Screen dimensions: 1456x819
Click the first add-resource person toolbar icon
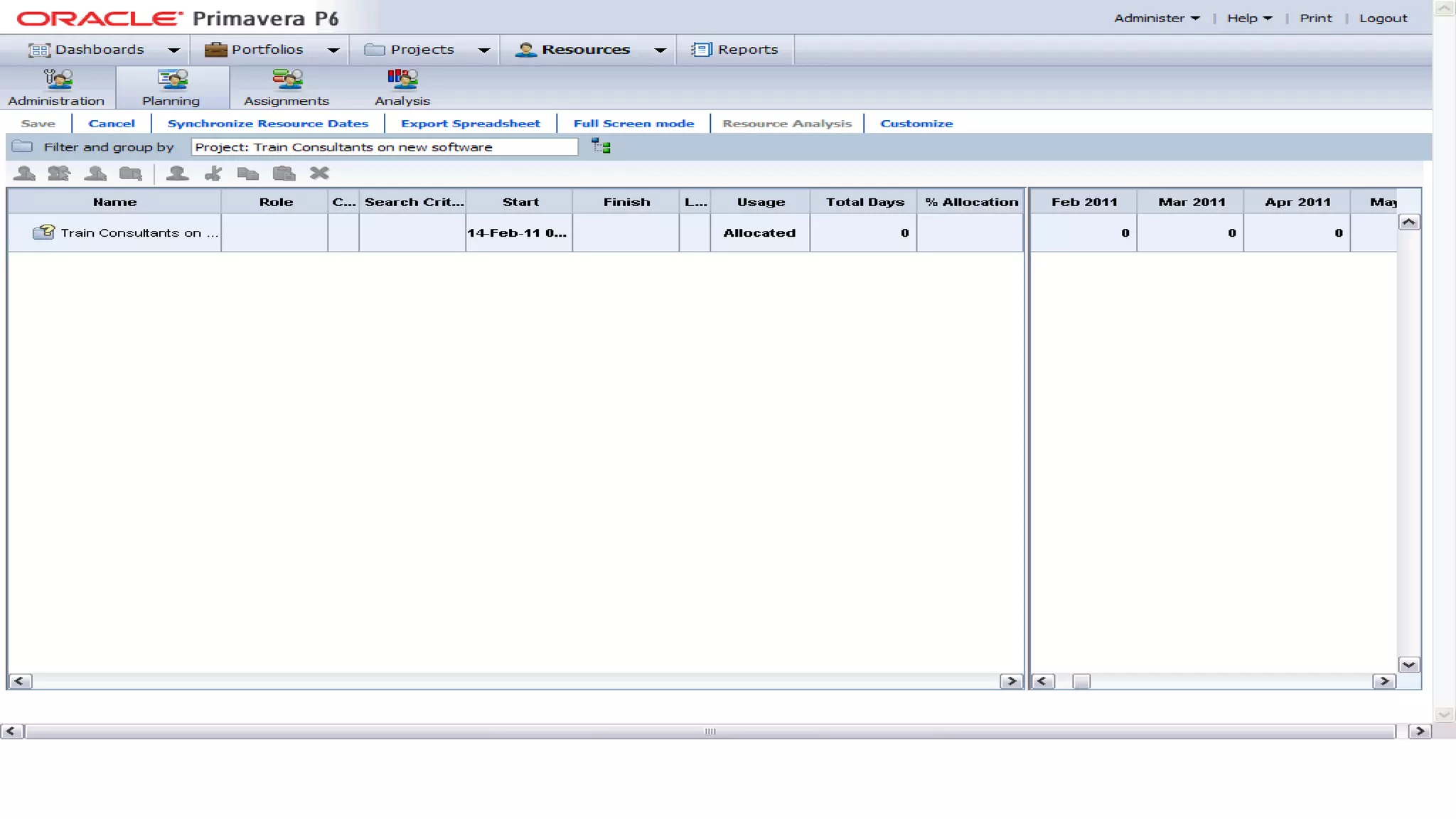pyautogui.click(x=24, y=173)
